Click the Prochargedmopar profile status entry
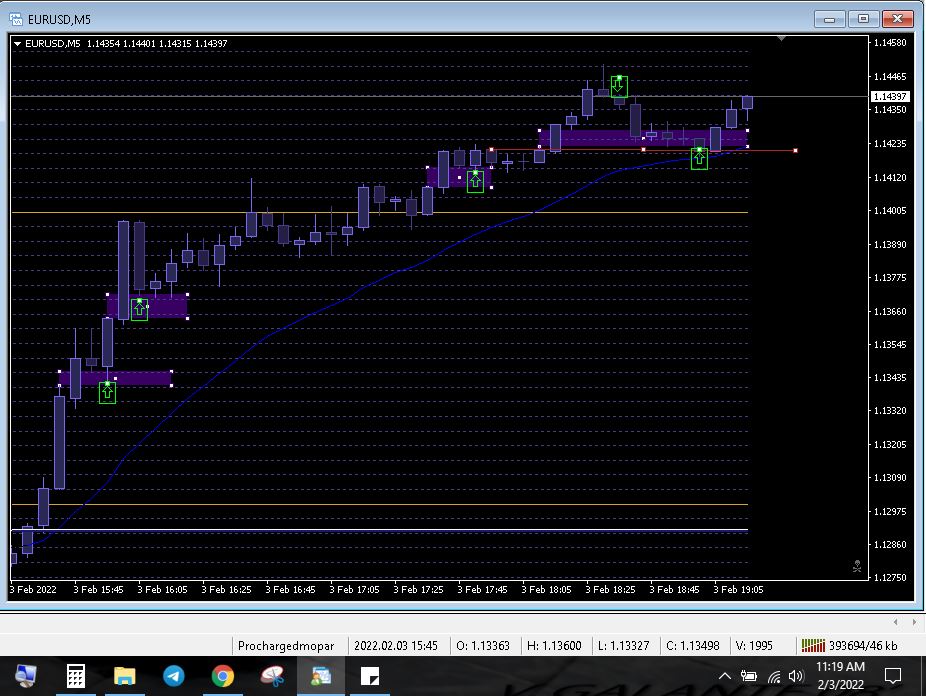Screen dimensions: 926x696 tap(286, 646)
